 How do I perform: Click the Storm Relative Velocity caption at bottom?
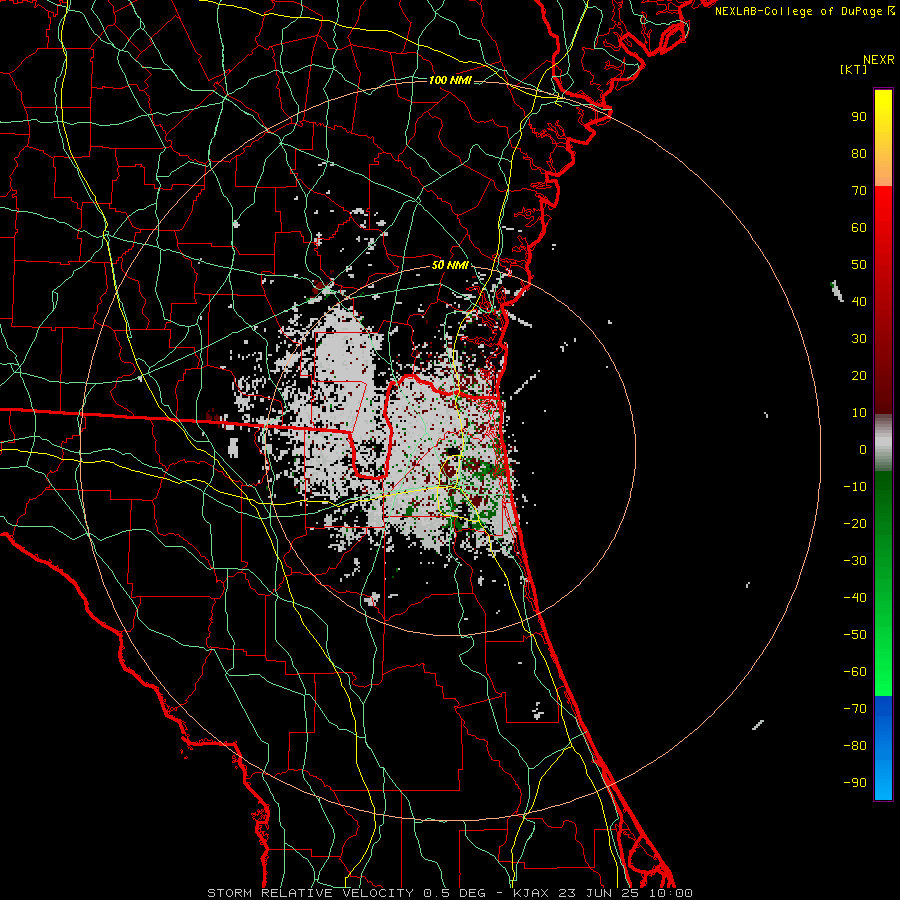(x=449, y=893)
